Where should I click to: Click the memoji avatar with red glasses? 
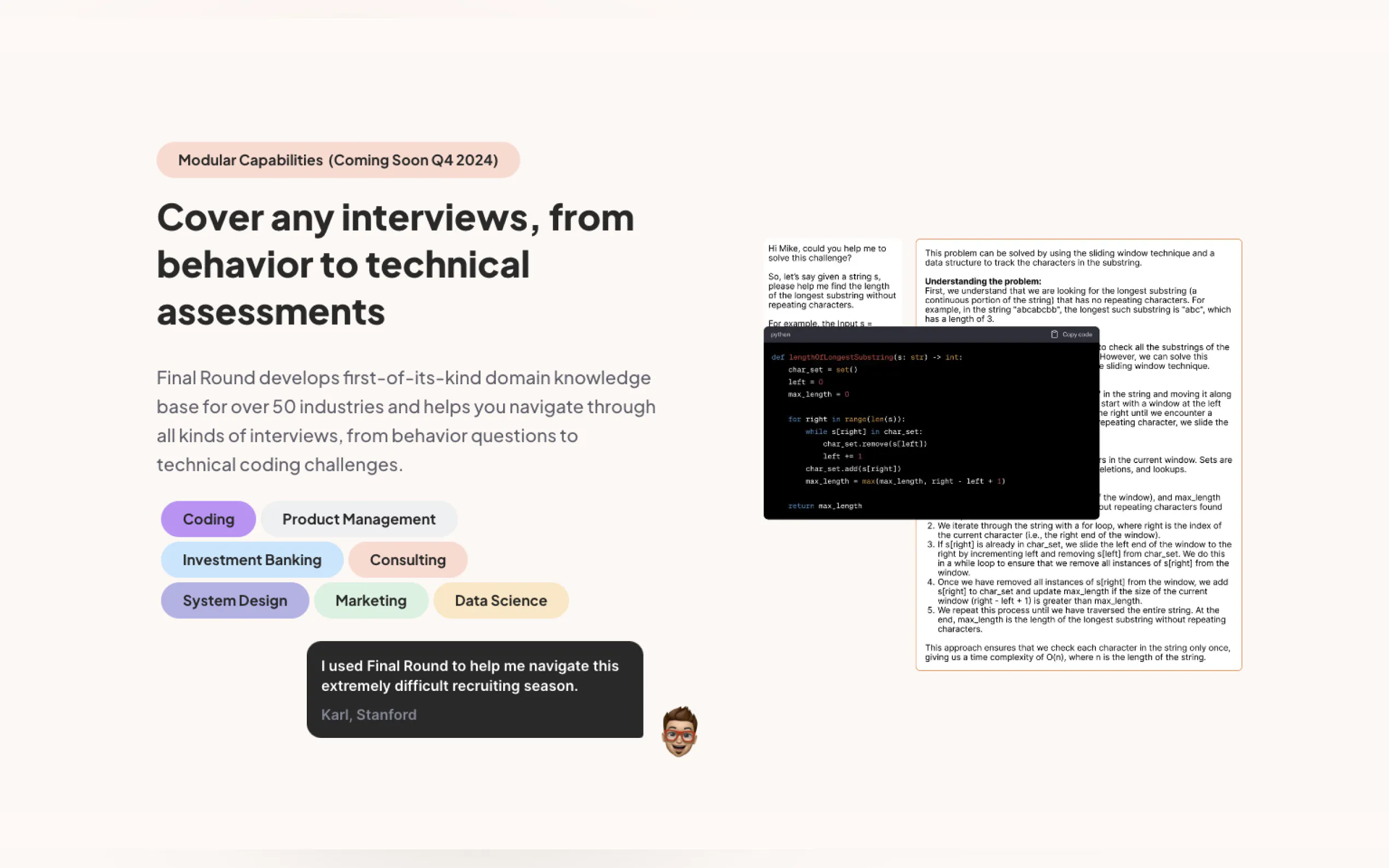pos(679,731)
